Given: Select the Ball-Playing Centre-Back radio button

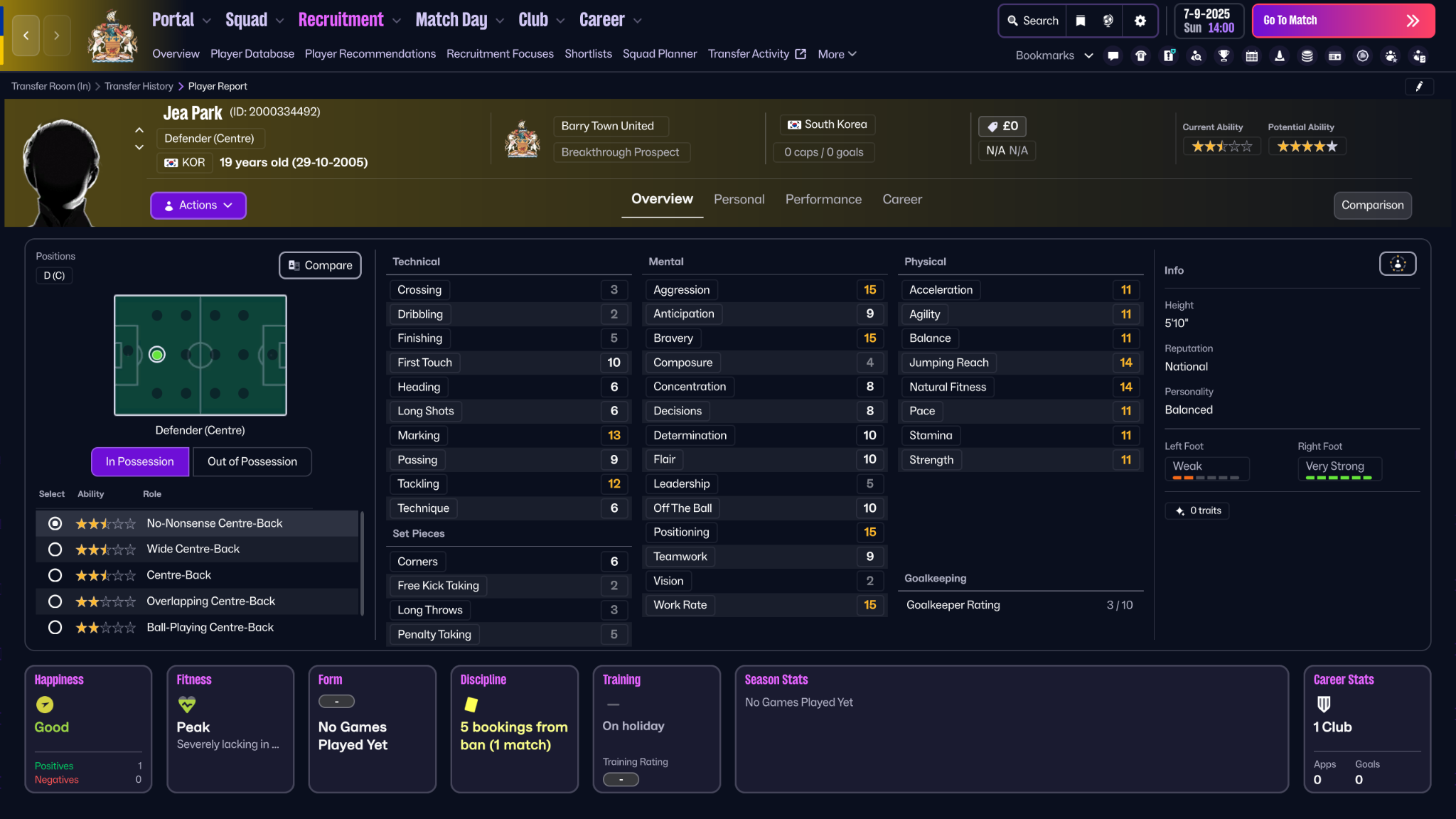Looking at the screenshot, I should coord(55,628).
